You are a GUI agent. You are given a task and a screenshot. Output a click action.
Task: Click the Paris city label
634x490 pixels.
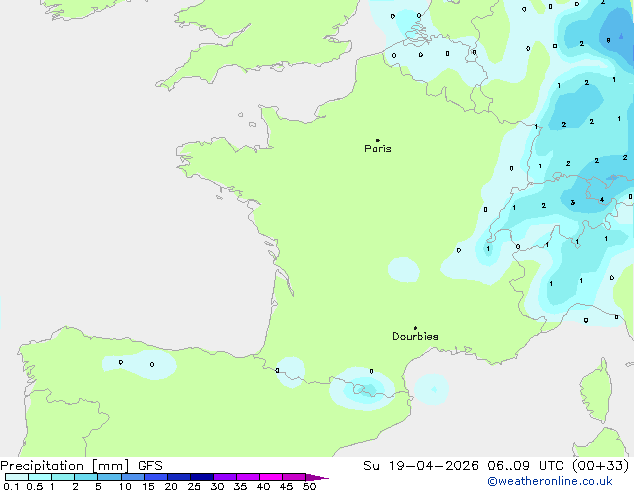[378, 148]
